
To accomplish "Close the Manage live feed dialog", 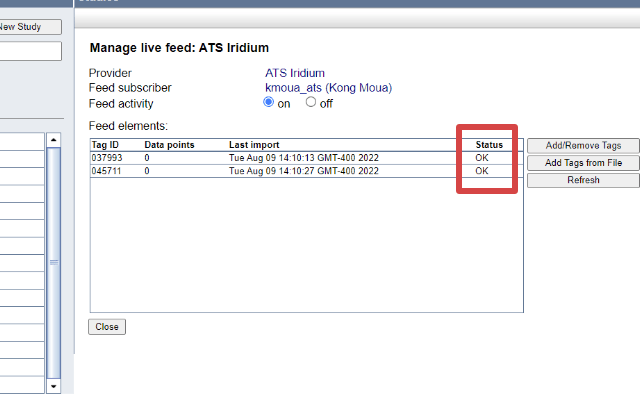I will click(x=107, y=327).
